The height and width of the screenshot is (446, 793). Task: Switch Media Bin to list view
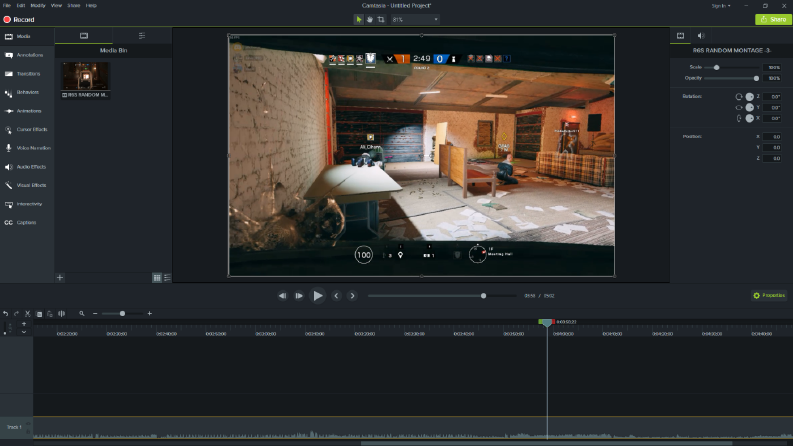pyautogui.click(x=167, y=278)
